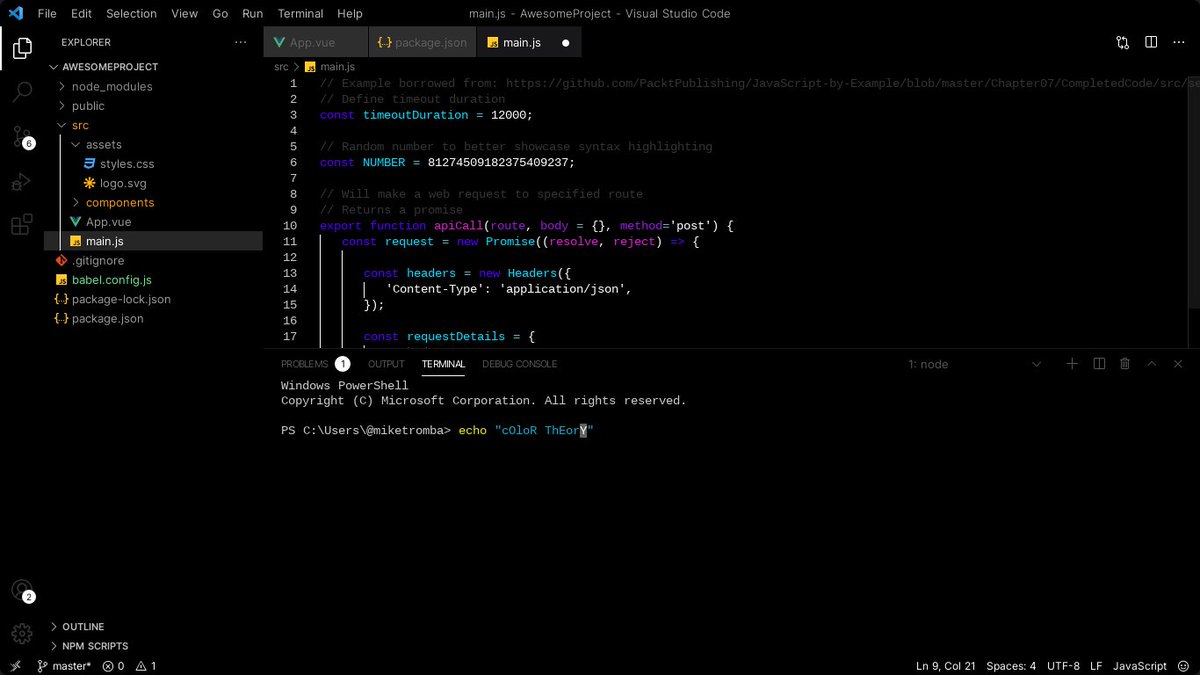Open the Explorer view in activity bar
The image size is (1200, 675).
click(x=22, y=47)
